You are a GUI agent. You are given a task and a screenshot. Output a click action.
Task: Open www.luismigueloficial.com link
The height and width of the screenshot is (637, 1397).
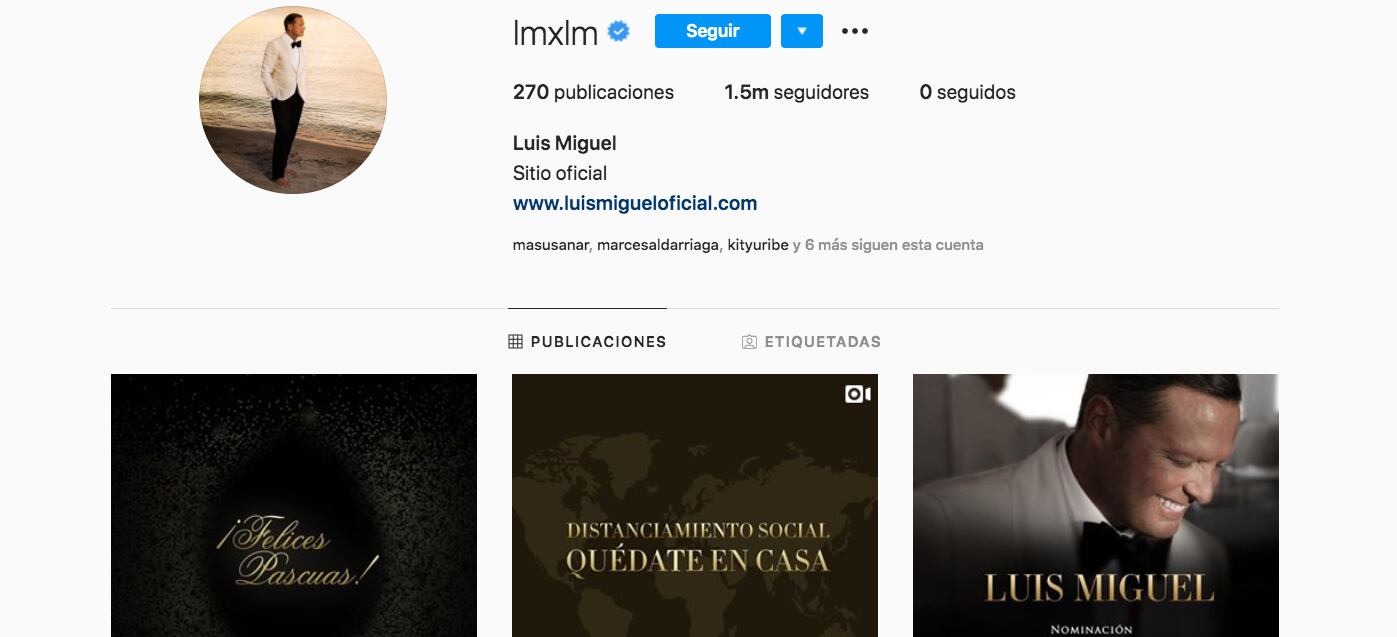635,203
